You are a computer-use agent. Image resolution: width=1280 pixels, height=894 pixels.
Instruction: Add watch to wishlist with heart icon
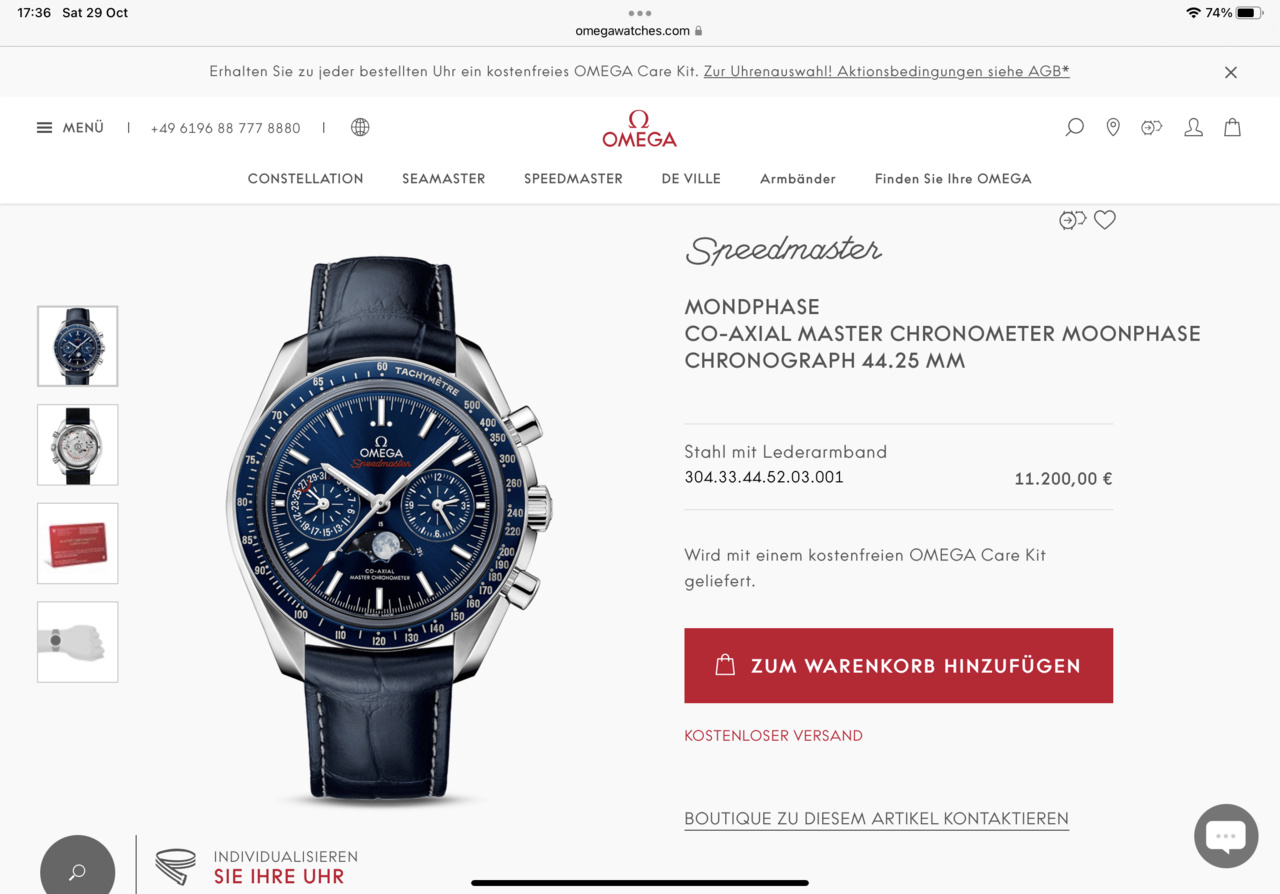(1104, 220)
